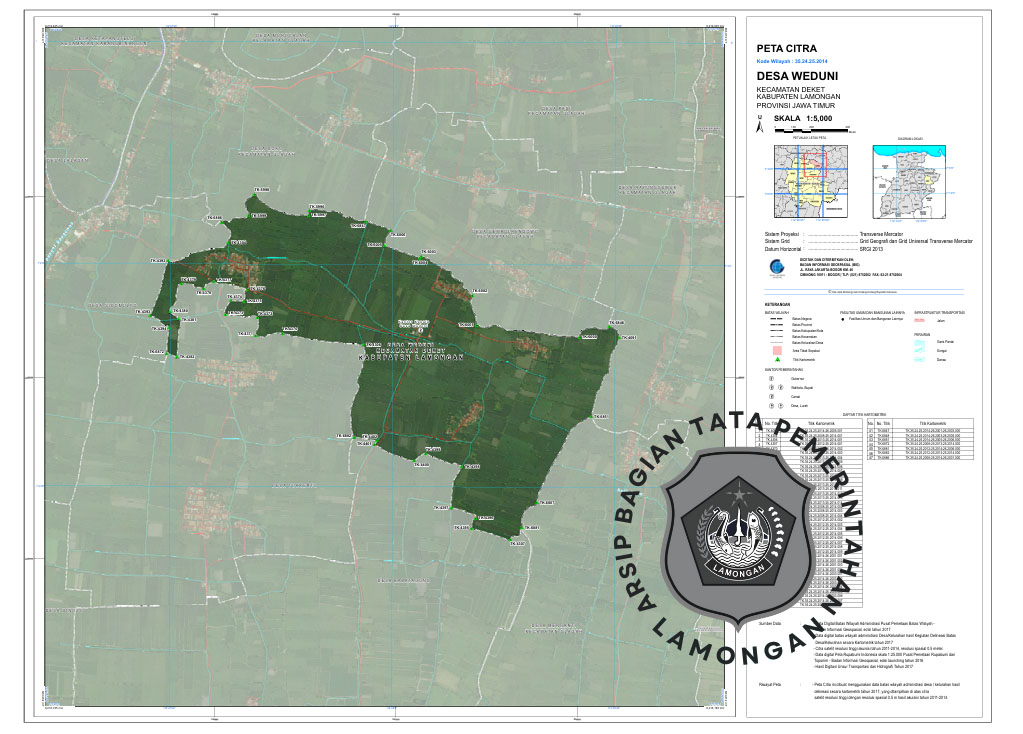
Task: Click the Gubernur office circle symbol in legend
Action: pyautogui.click(x=770, y=379)
